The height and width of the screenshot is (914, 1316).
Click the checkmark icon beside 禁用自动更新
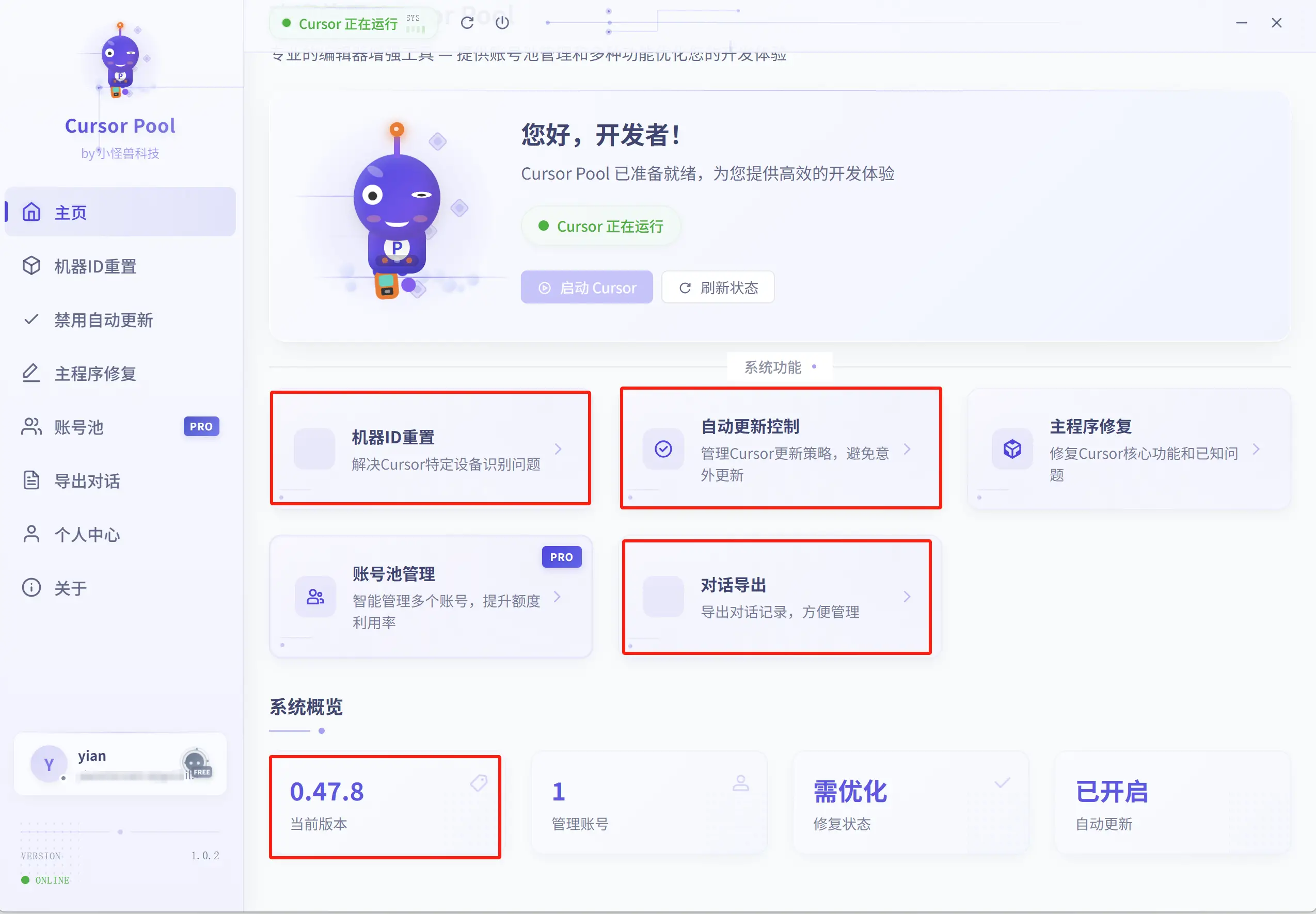coord(31,319)
